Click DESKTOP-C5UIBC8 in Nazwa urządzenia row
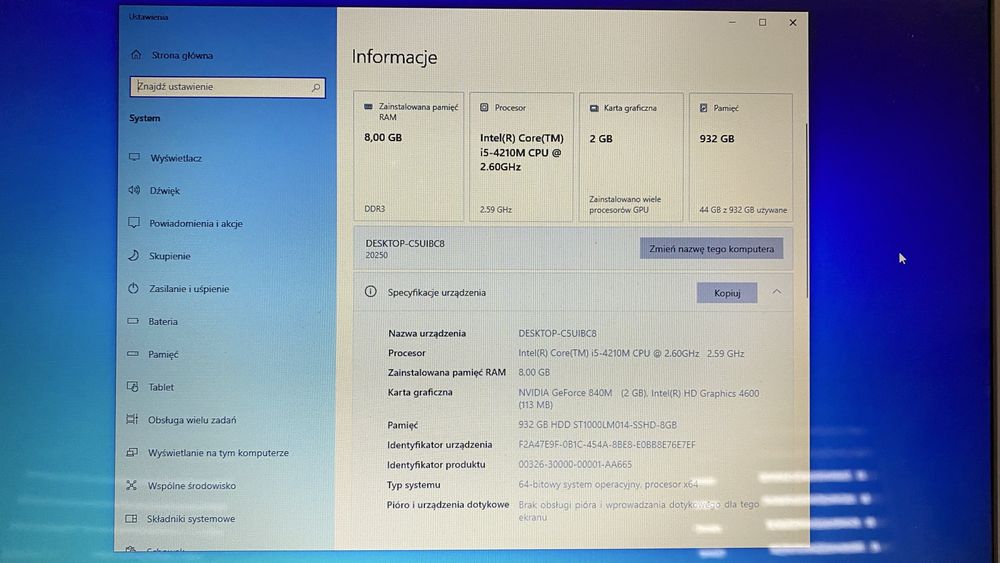Image resolution: width=1000 pixels, height=563 pixels. pos(557,333)
